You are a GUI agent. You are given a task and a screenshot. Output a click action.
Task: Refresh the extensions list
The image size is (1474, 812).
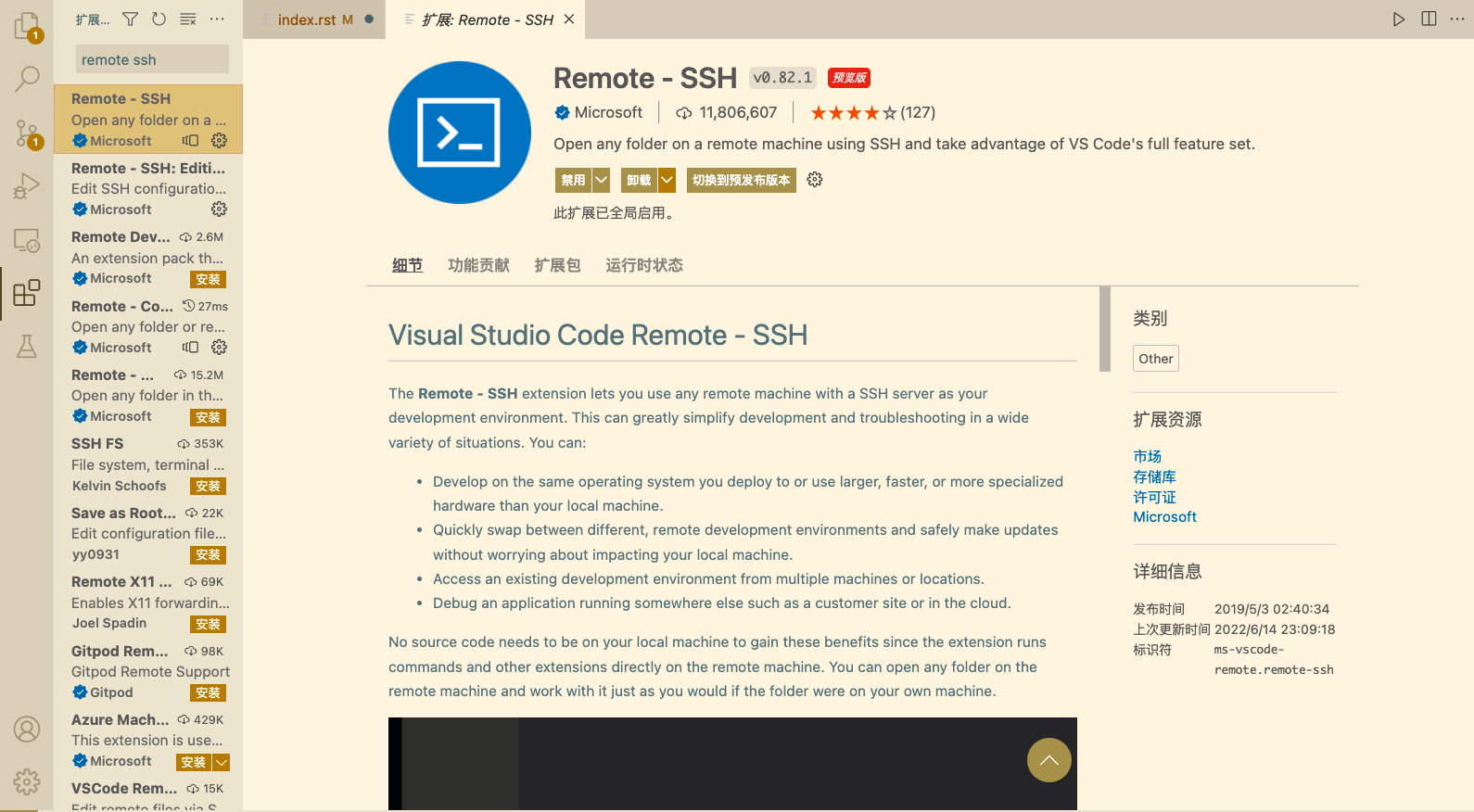point(159,19)
